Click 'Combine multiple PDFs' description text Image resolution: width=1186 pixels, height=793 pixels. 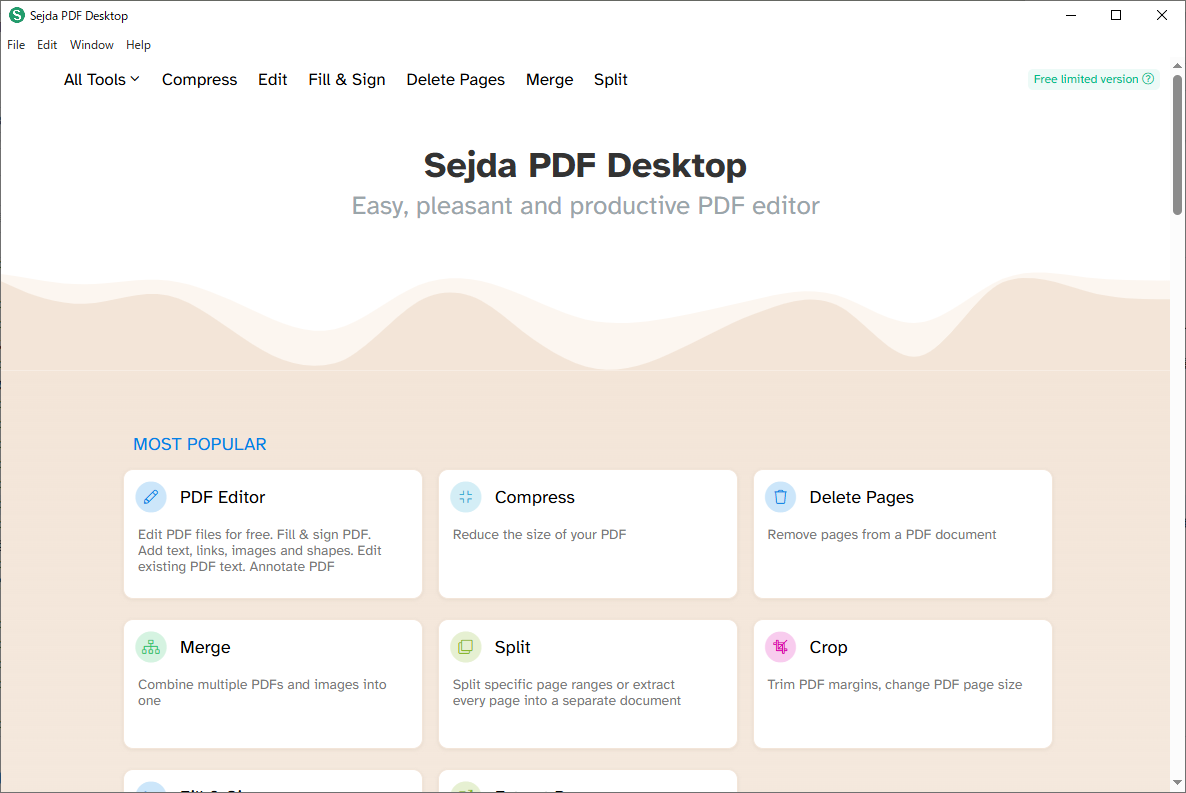262,692
